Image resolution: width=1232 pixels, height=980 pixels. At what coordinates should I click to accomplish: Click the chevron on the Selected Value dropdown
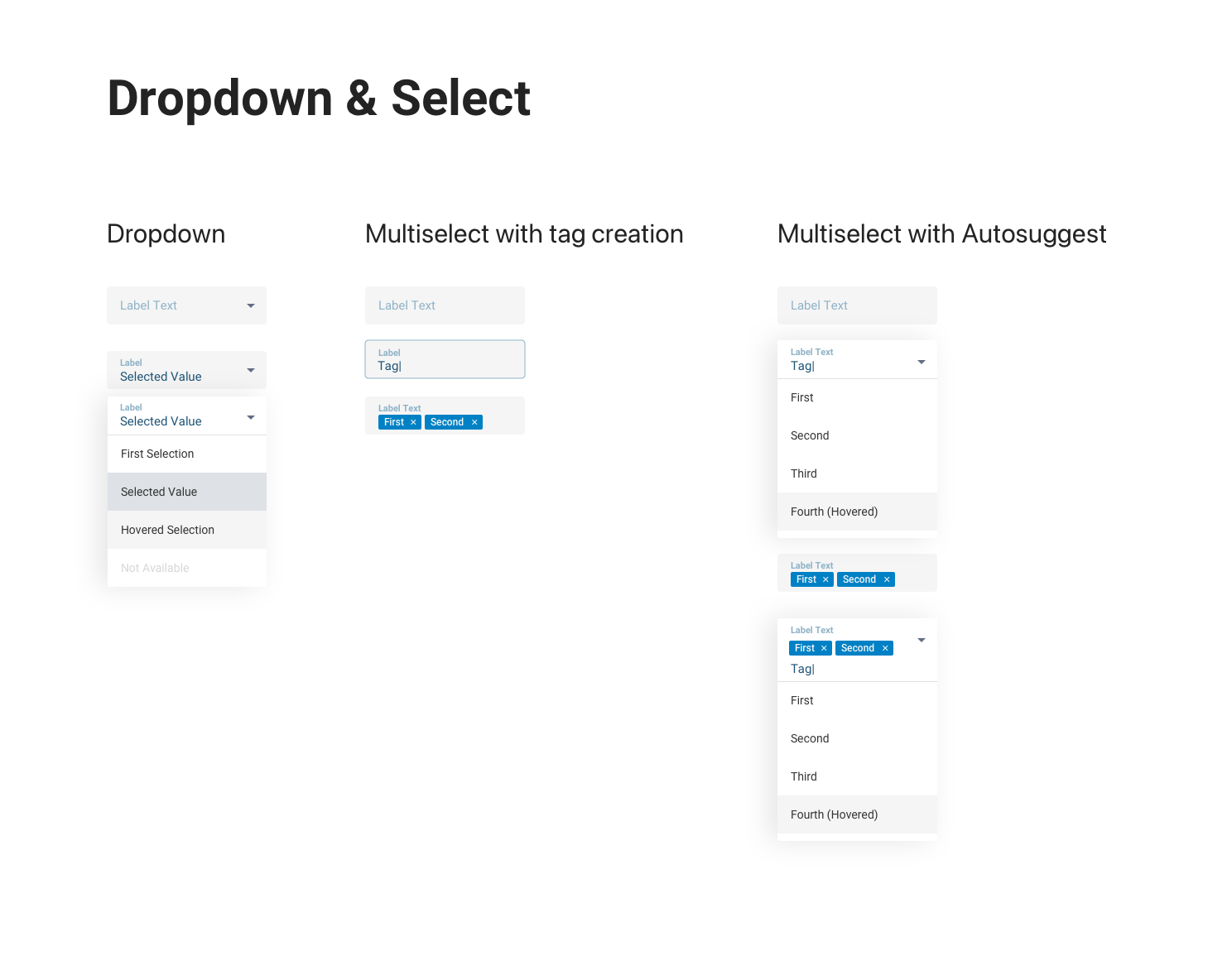[250, 370]
